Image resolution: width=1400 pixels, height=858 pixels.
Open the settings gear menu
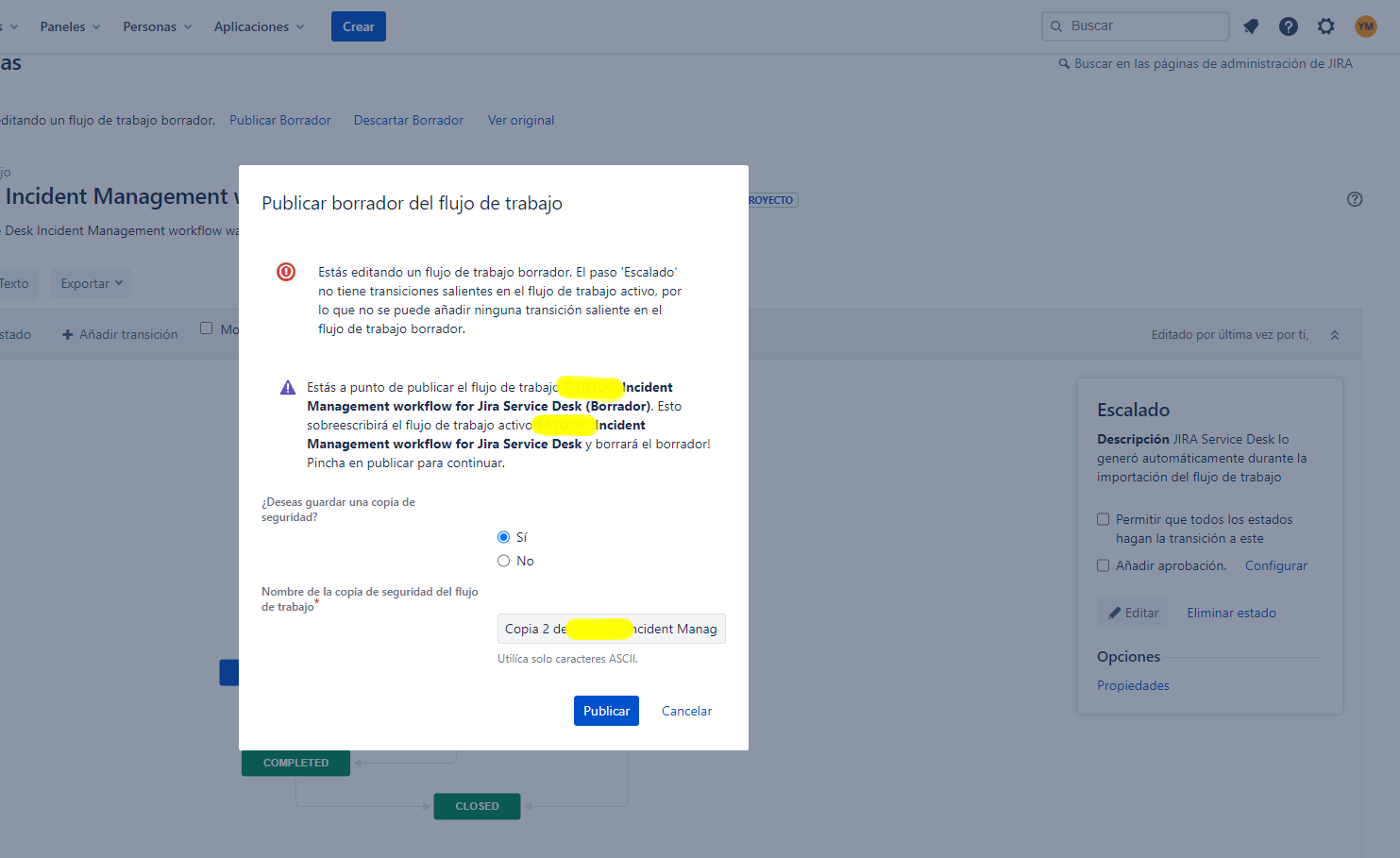[1326, 26]
